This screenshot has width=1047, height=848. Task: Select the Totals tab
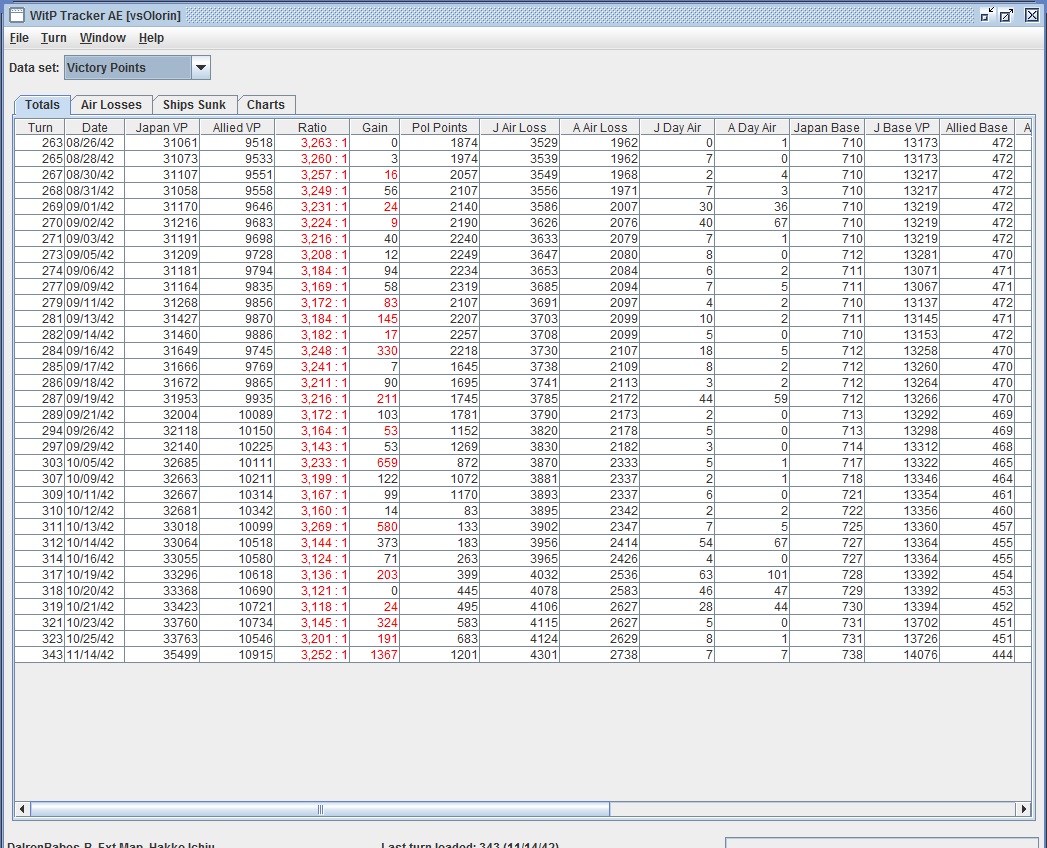tap(42, 105)
